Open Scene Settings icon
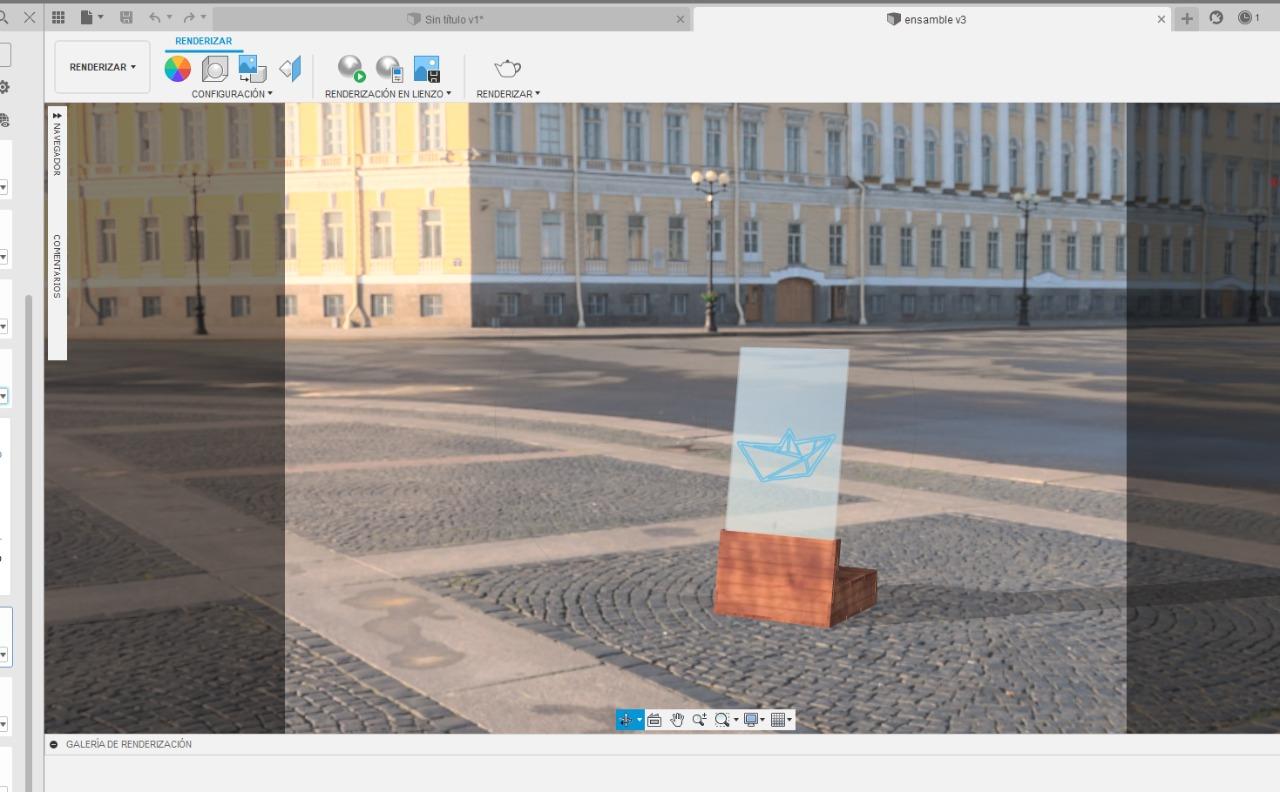The image size is (1280, 792). click(215, 68)
